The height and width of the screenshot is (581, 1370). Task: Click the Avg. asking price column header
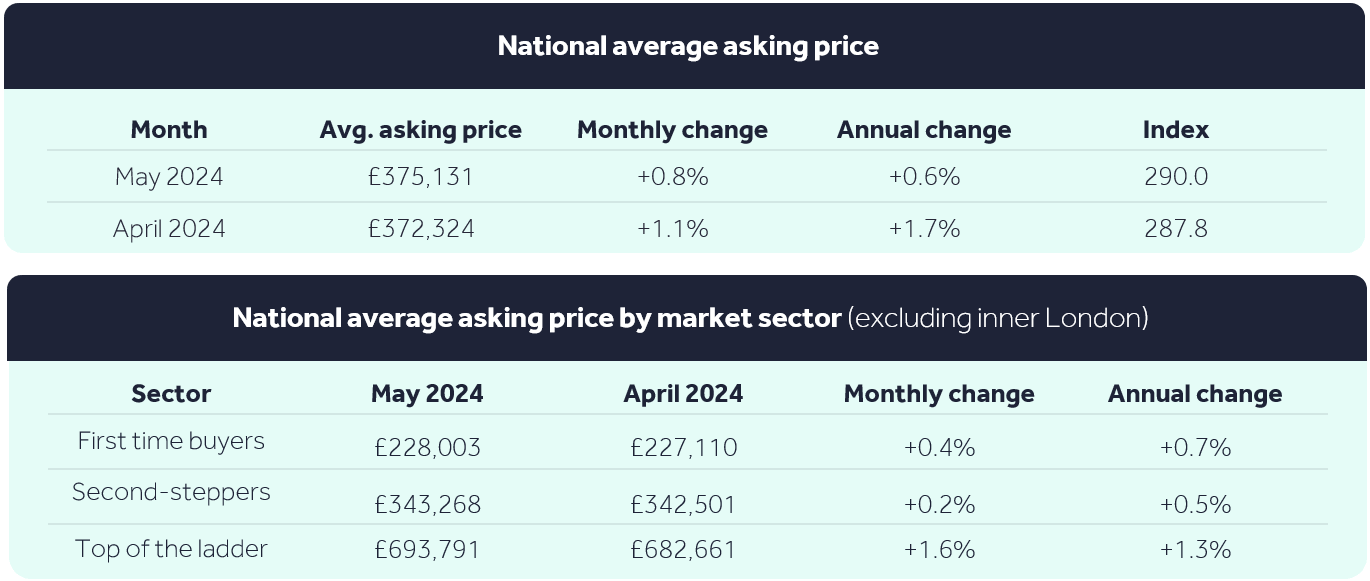pyautogui.click(x=421, y=130)
